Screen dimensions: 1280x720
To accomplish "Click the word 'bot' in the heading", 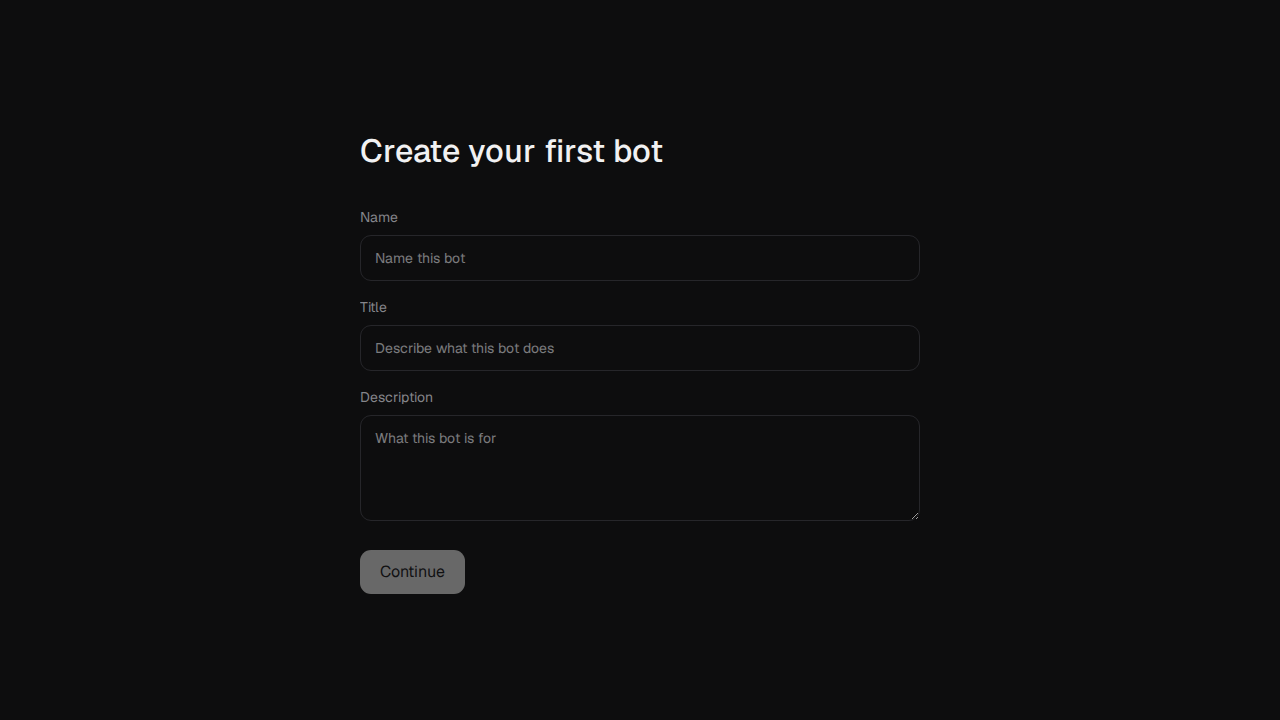I will pos(638,151).
